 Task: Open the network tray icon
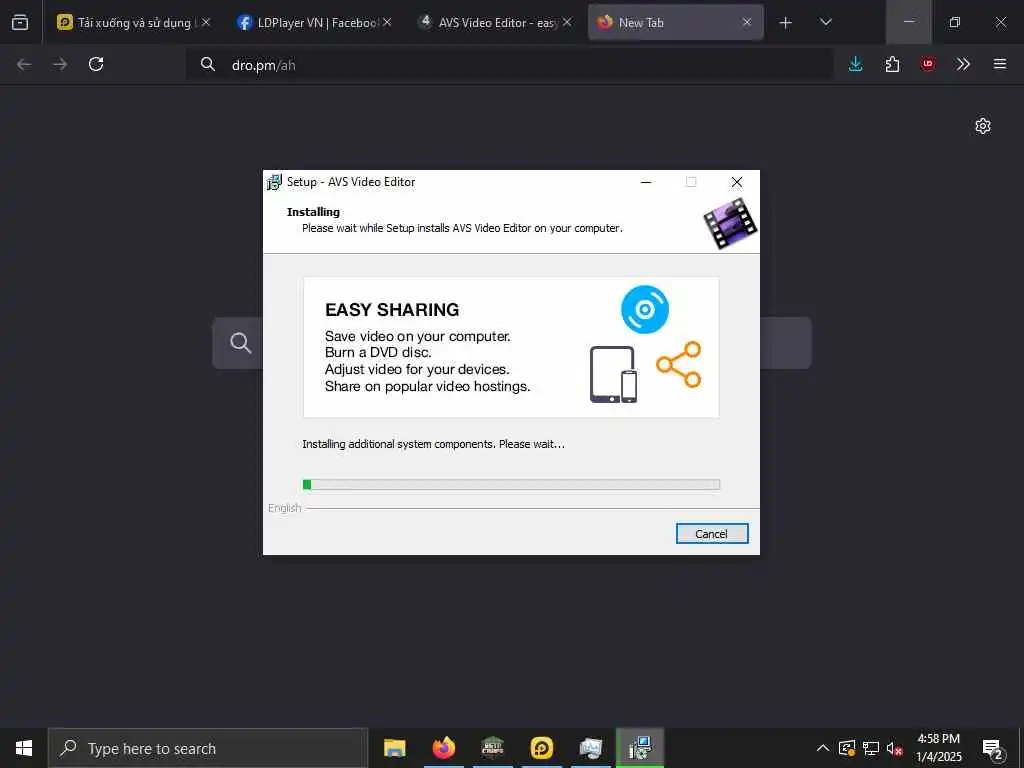click(x=871, y=748)
